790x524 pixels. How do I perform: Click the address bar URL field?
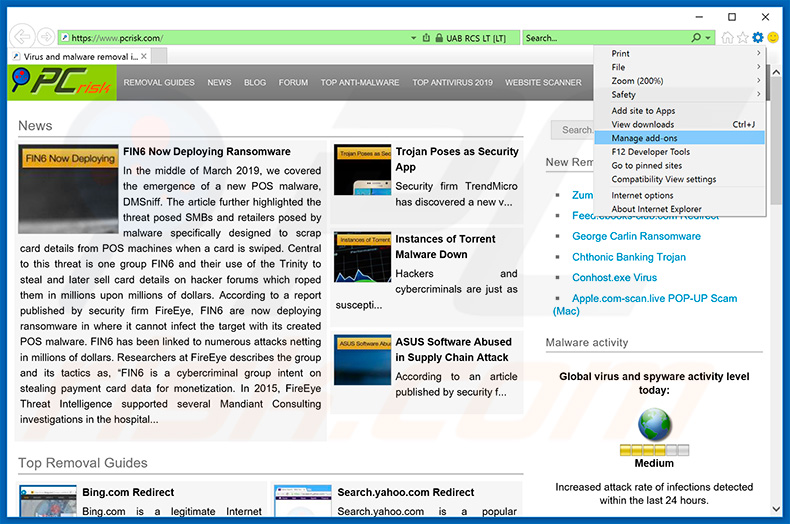234,38
